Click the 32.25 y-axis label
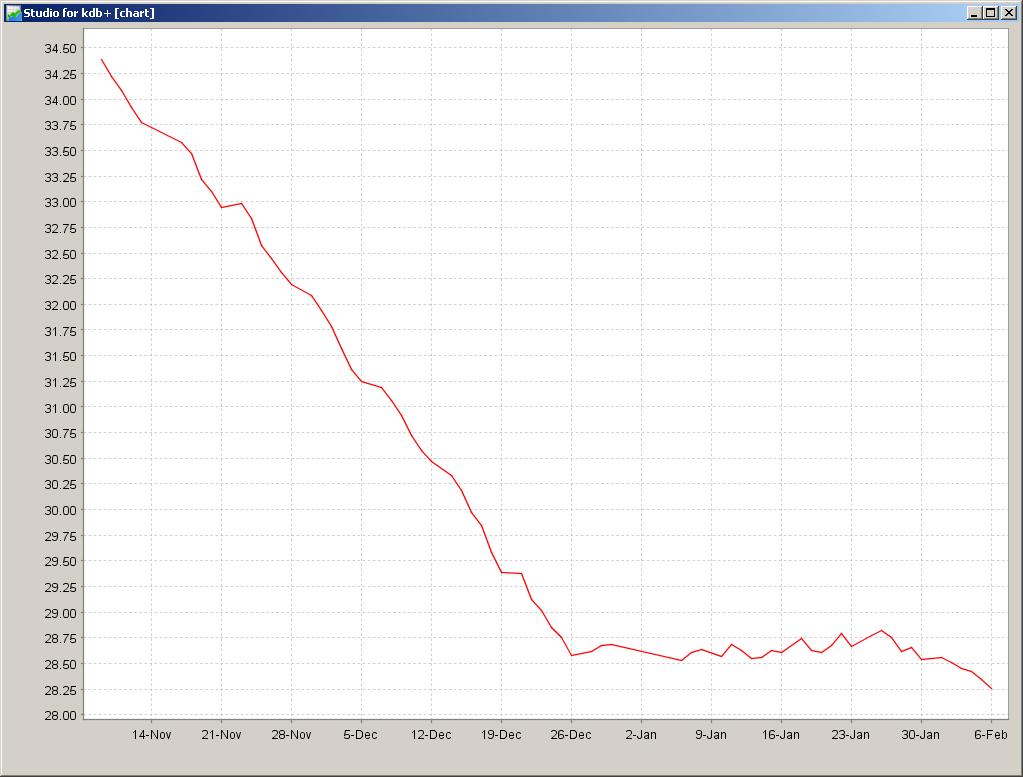 [60, 279]
